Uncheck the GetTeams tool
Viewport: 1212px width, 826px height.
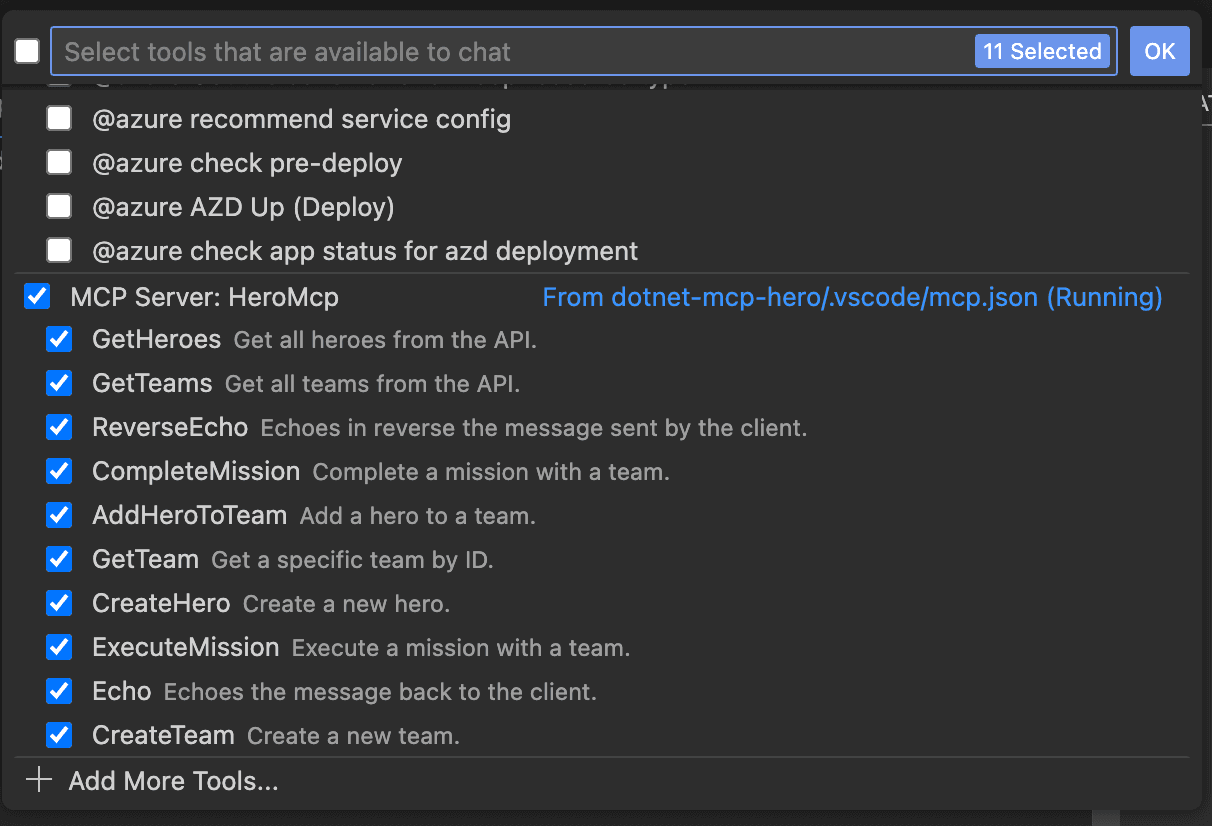coord(59,384)
